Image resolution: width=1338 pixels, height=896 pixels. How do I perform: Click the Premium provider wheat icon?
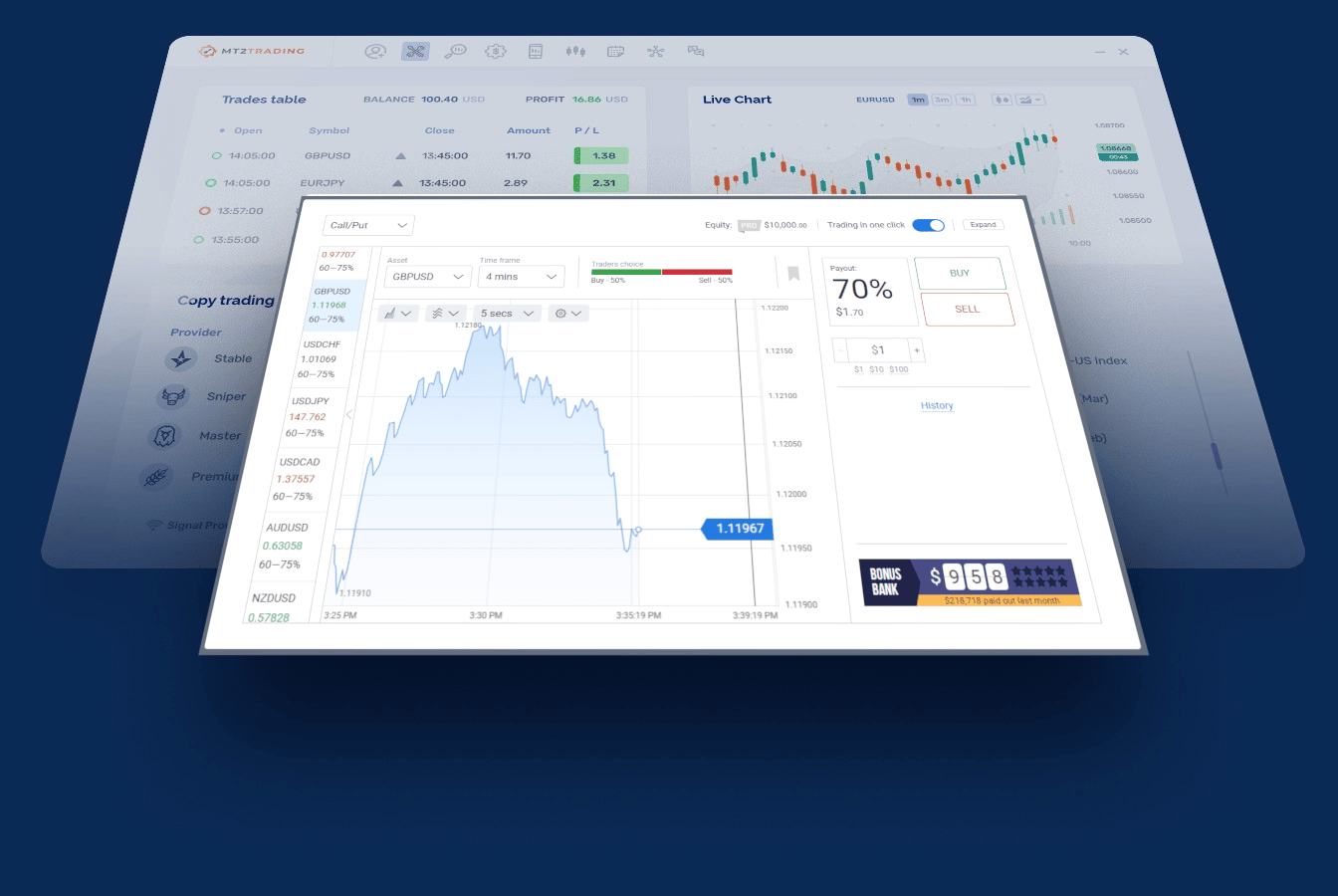coord(156,476)
